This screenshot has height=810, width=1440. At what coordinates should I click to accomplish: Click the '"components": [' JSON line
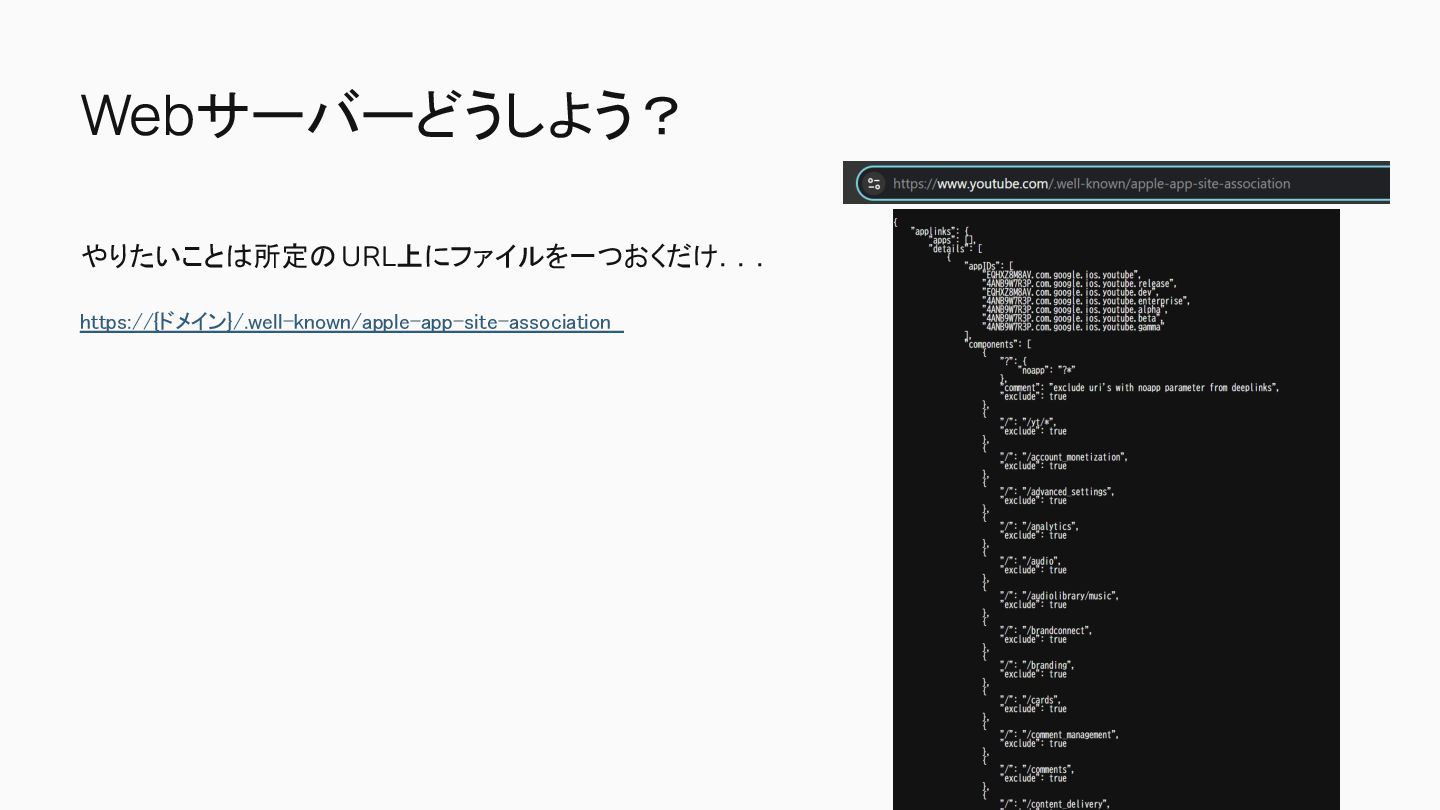[x=999, y=344]
